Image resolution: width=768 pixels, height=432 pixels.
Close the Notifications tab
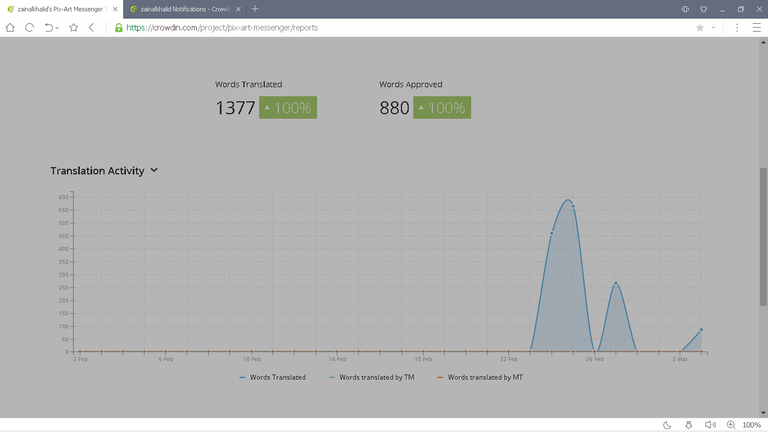click(238, 9)
